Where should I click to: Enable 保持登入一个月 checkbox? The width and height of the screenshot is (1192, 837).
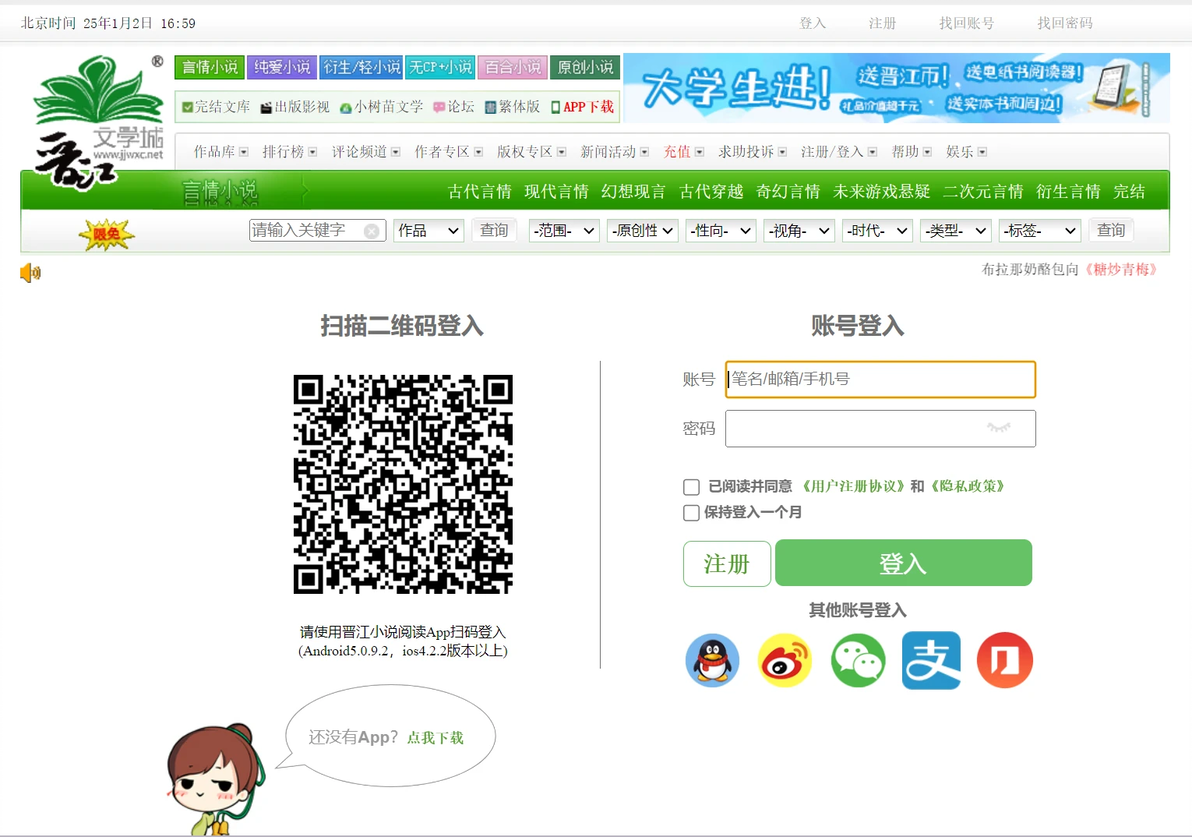(691, 512)
